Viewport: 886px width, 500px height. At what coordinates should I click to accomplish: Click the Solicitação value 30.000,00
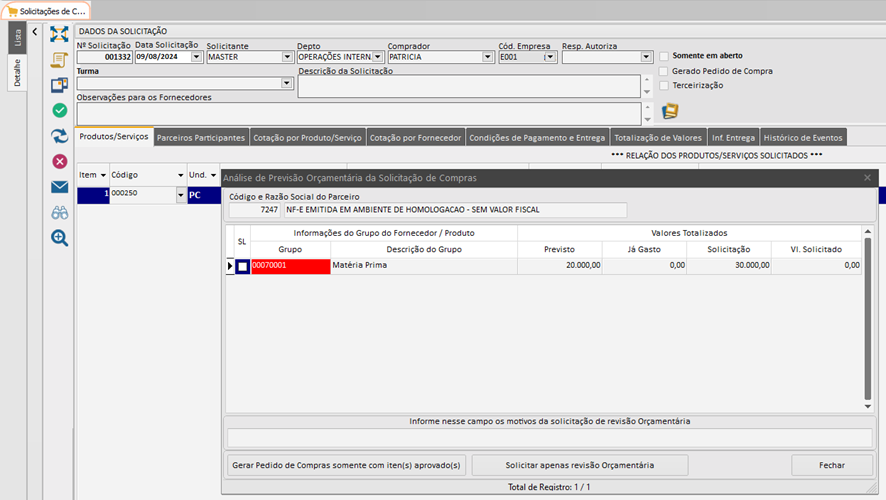[x=729, y=266]
